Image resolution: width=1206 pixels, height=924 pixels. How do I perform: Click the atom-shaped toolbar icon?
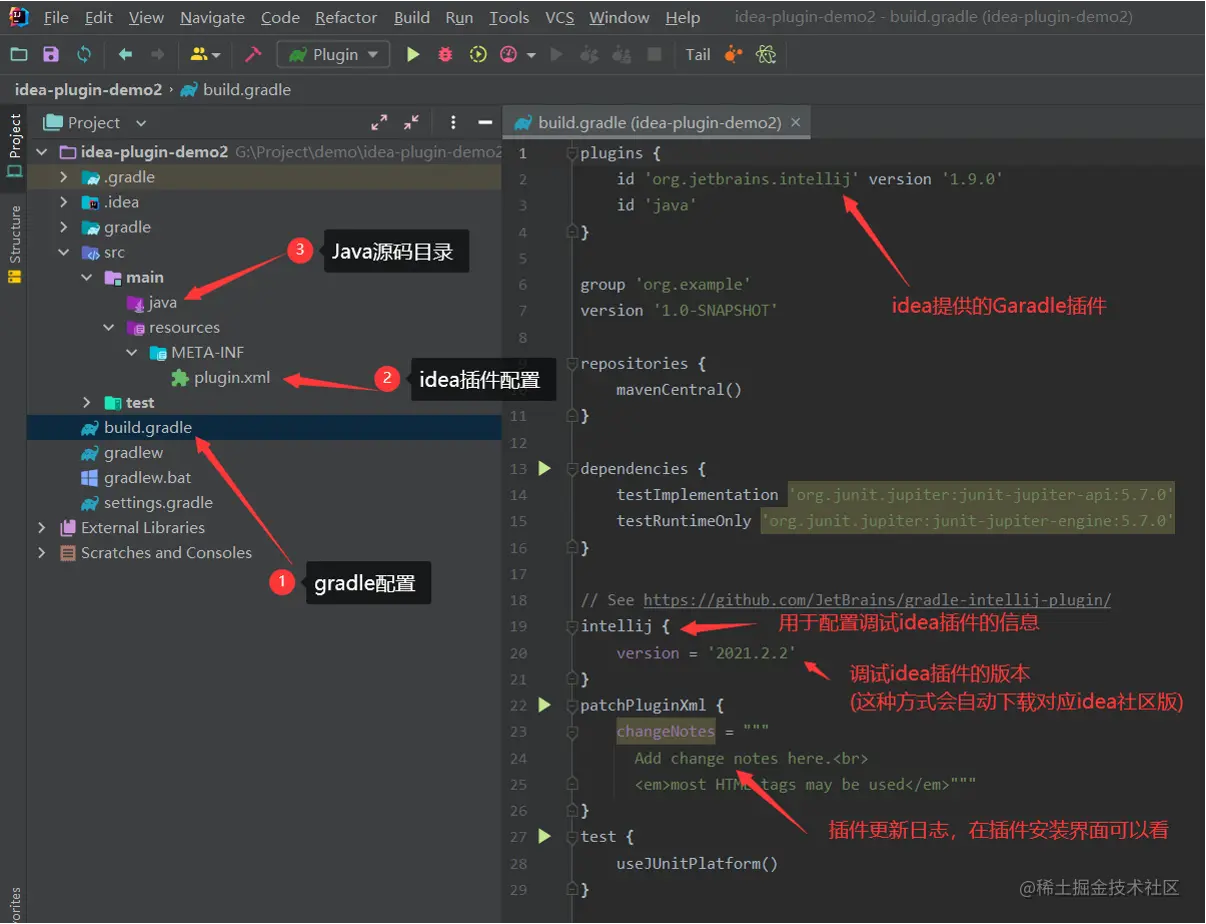tap(766, 55)
